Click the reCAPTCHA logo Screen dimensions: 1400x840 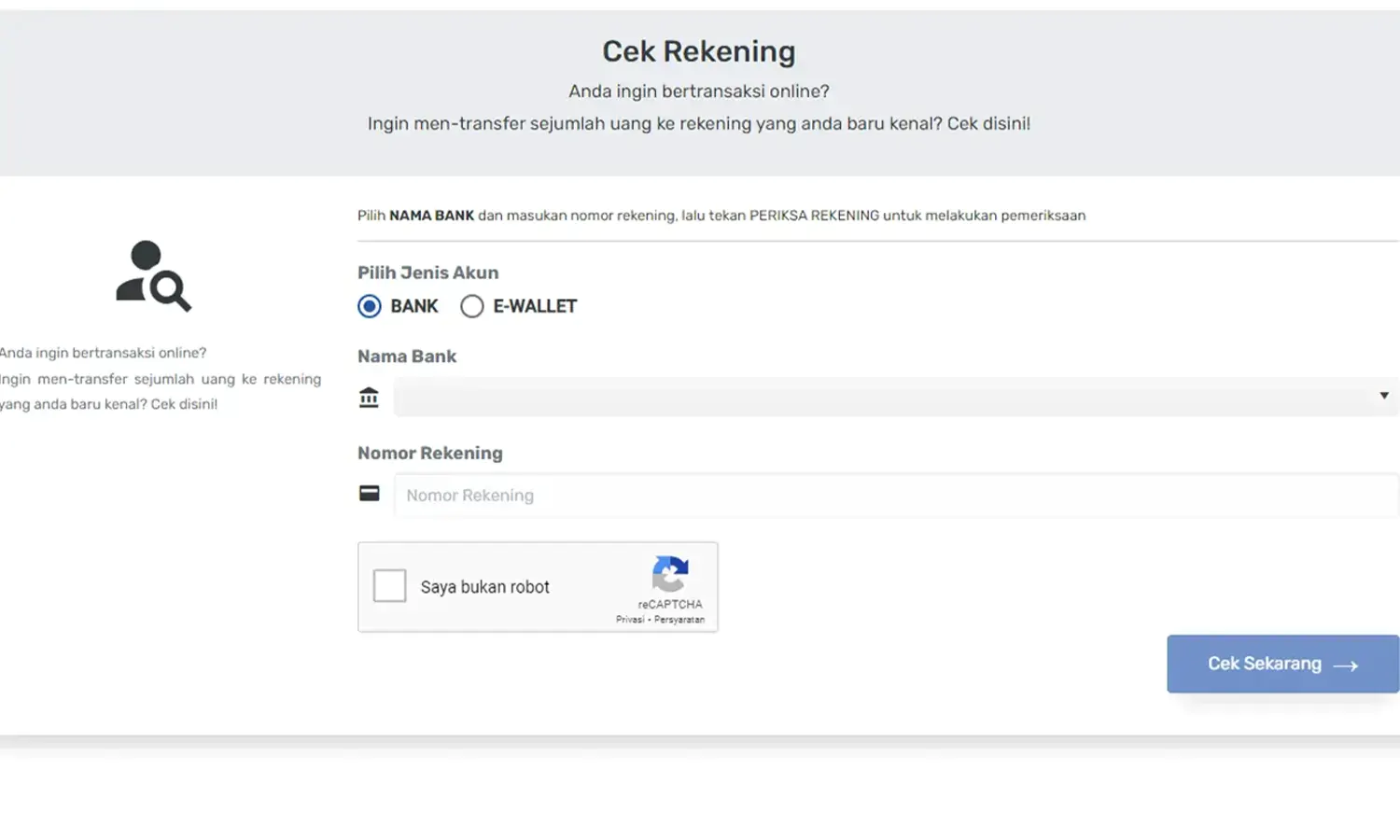(670, 574)
